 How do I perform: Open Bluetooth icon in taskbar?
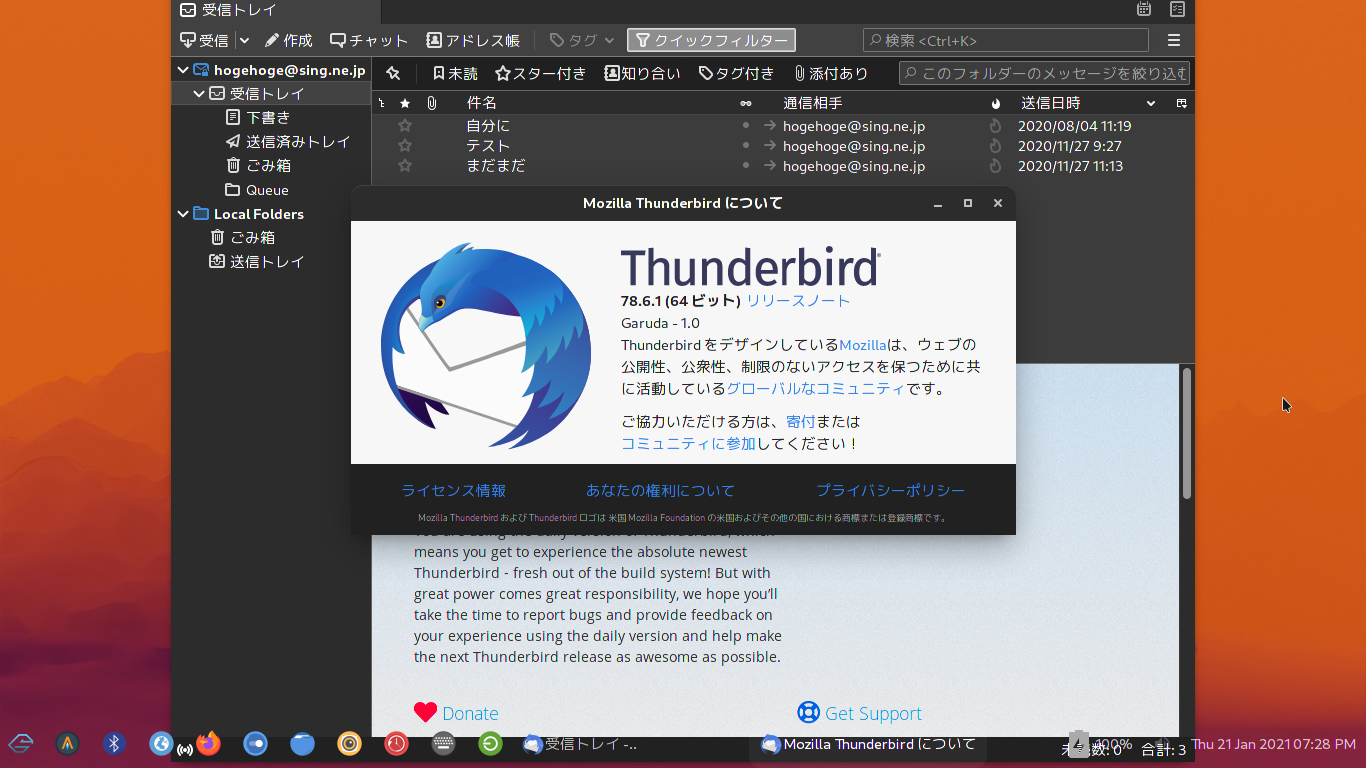click(114, 743)
